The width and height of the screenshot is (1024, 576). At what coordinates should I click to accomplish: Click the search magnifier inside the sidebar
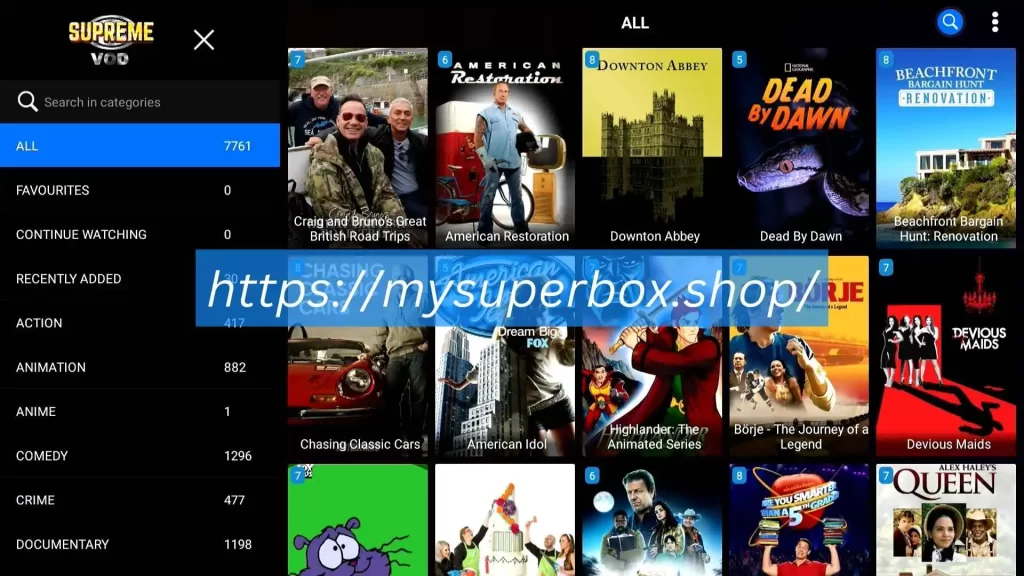[x=28, y=101]
